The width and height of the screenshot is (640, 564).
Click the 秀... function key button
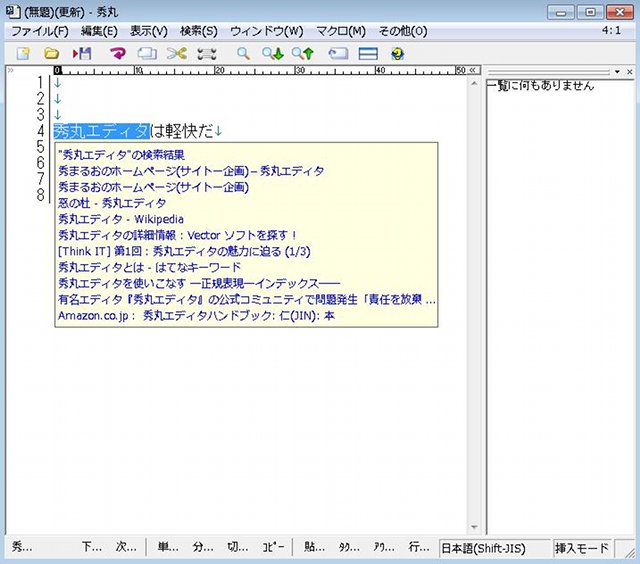(22, 547)
